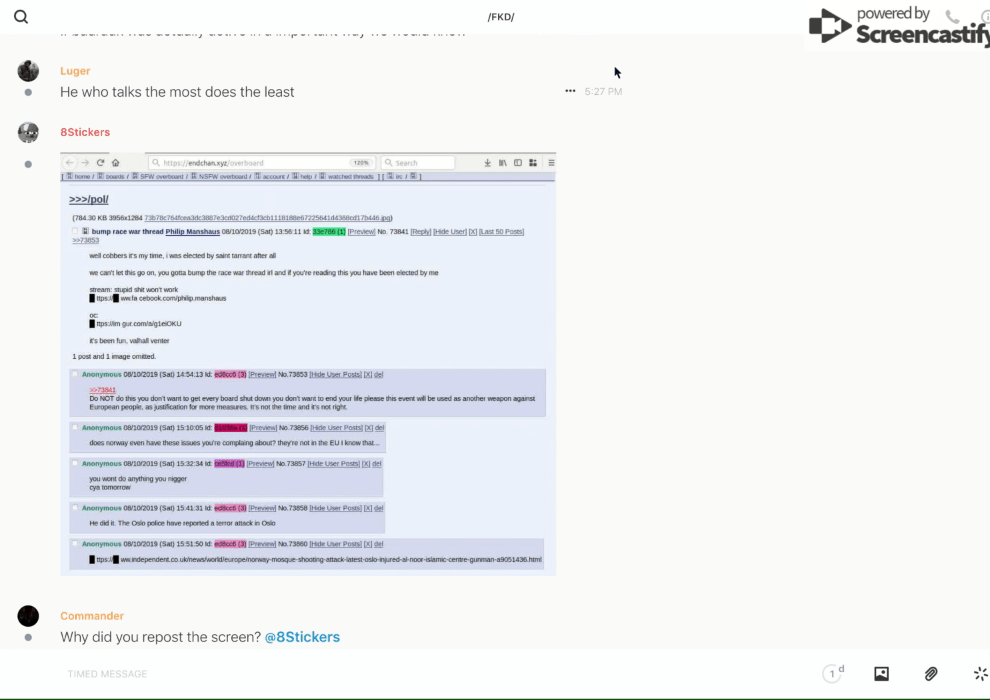
Task: Open the shared screenshot image
Action: (x=308, y=363)
